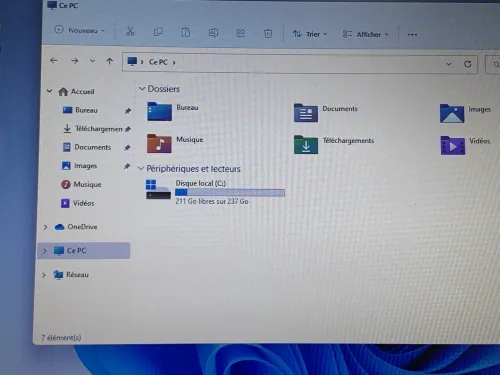Image resolution: width=500 pixels, height=375 pixels.
Task: Click the pin icon beside Téléchargements
Action: tap(128, 129)
